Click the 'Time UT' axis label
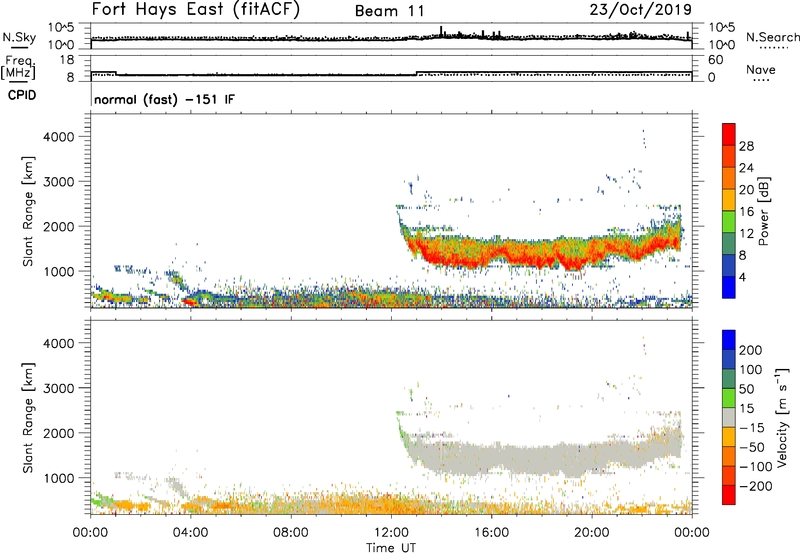800x554 pixels. point(391,548)
